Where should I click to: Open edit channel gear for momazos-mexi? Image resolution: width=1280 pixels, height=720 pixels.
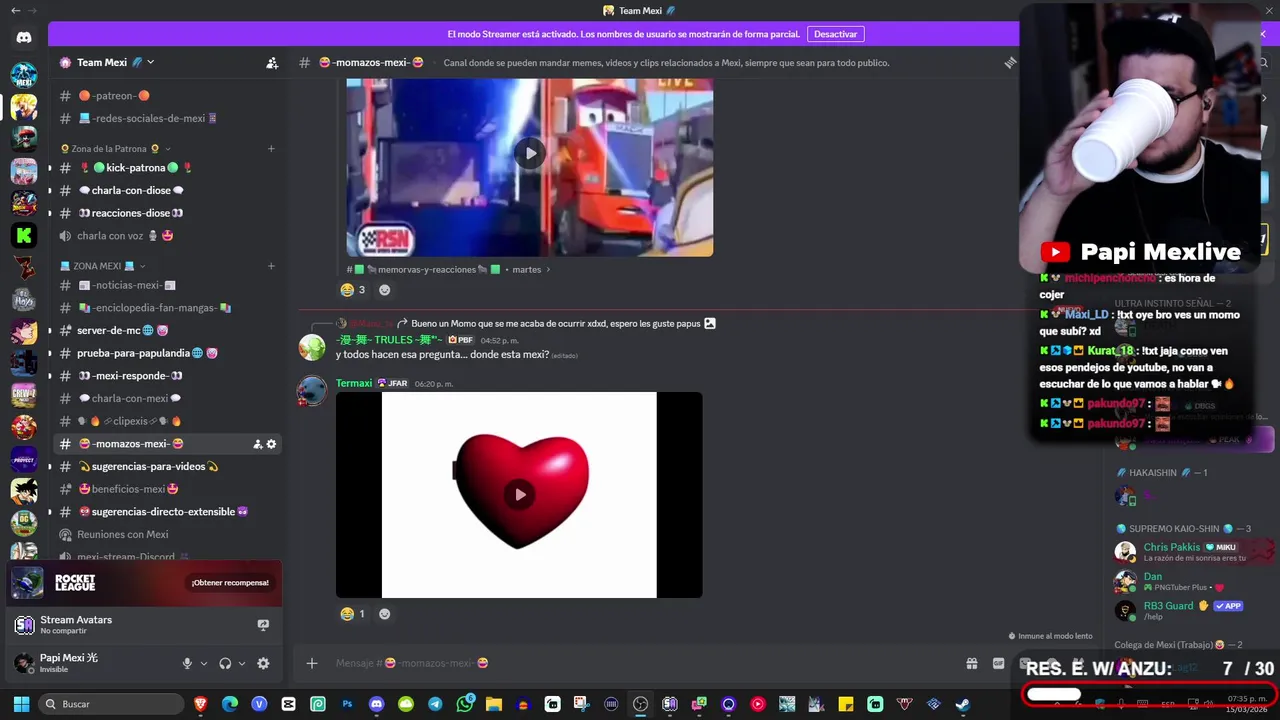click(x=271, y=444)
